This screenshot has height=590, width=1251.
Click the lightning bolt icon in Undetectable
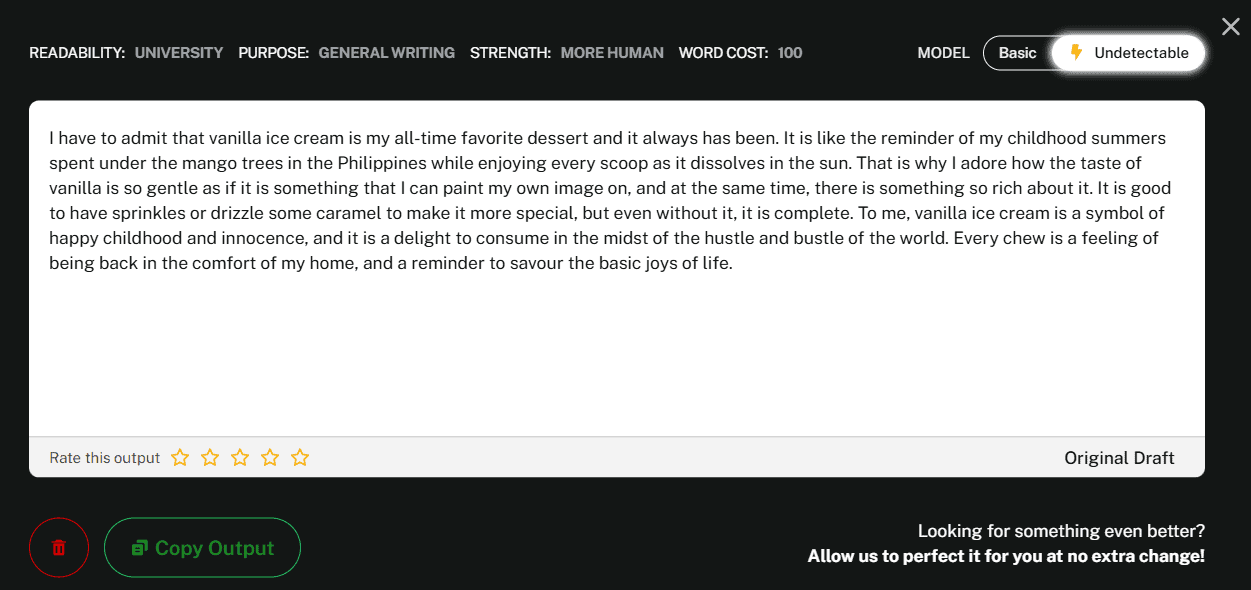1076,53
